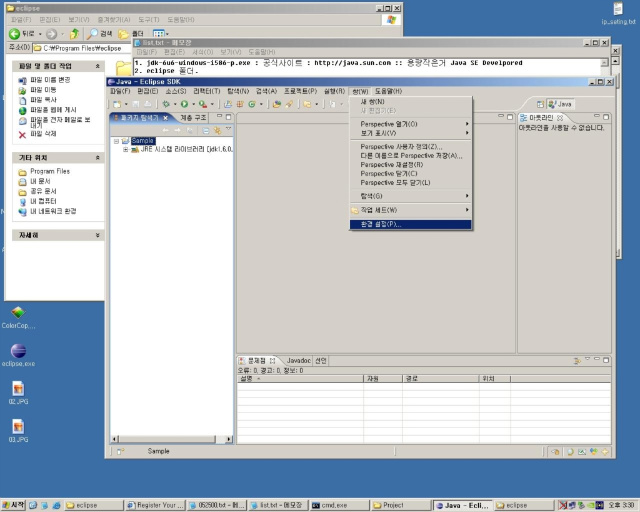Open the Package Explorer view menu triangle
Screen dimensions: 640x512
pyautogui.click(x=229, y=129)
